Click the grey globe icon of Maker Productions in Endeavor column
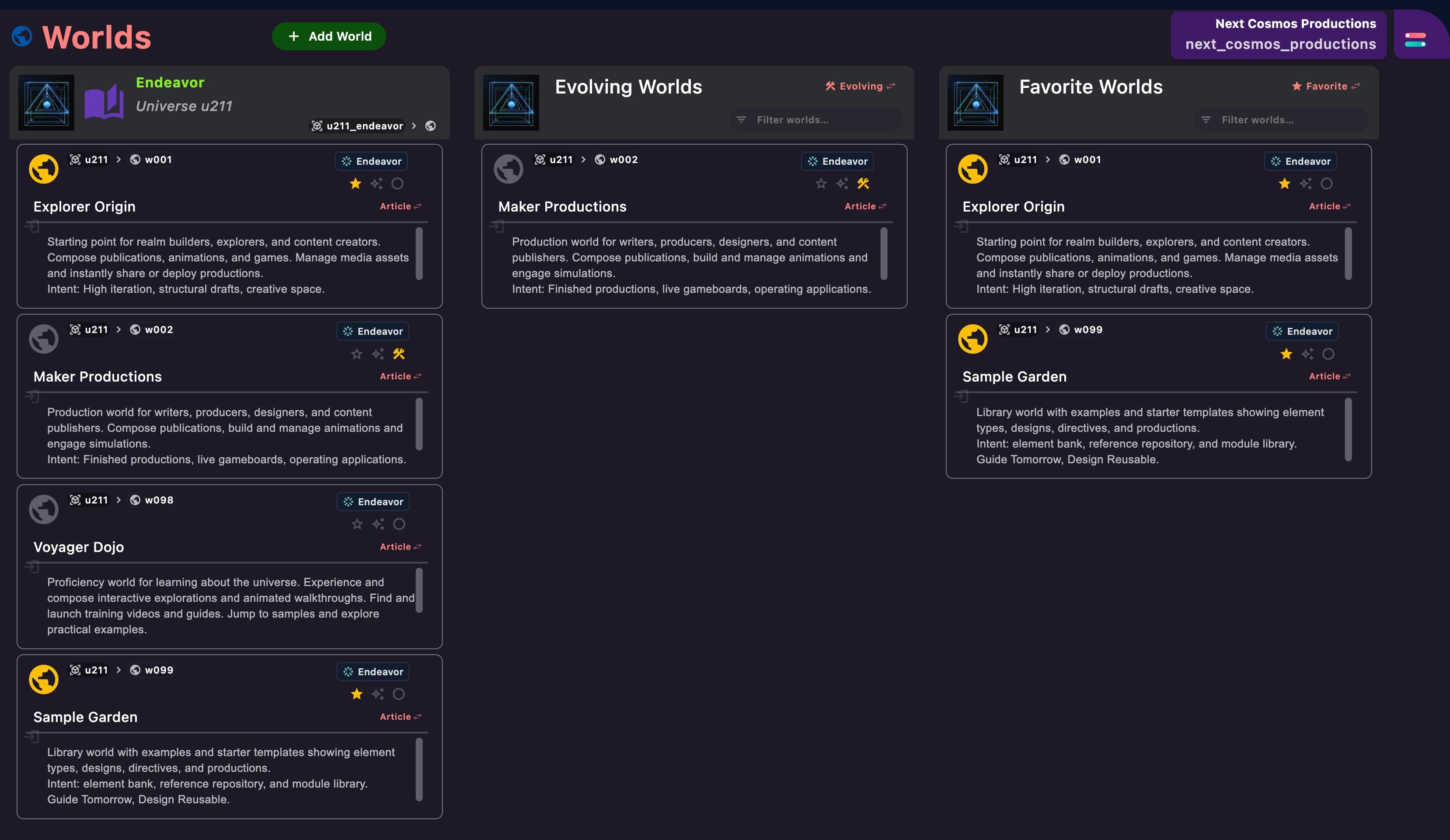 pos(44,339)
